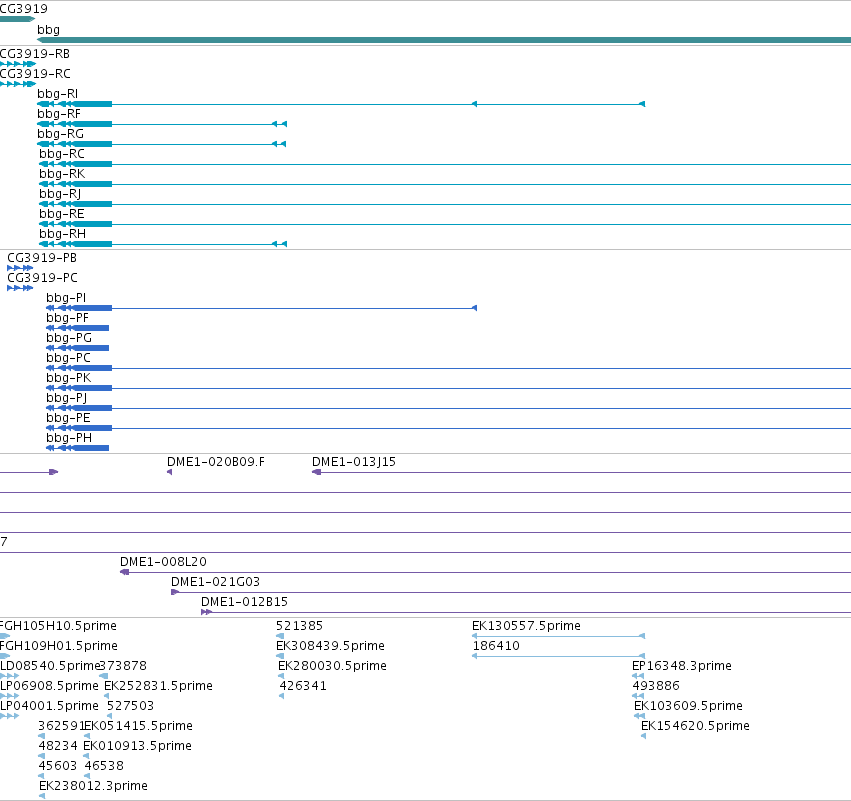Select the CG3919 gene label

tap(23, 9)
